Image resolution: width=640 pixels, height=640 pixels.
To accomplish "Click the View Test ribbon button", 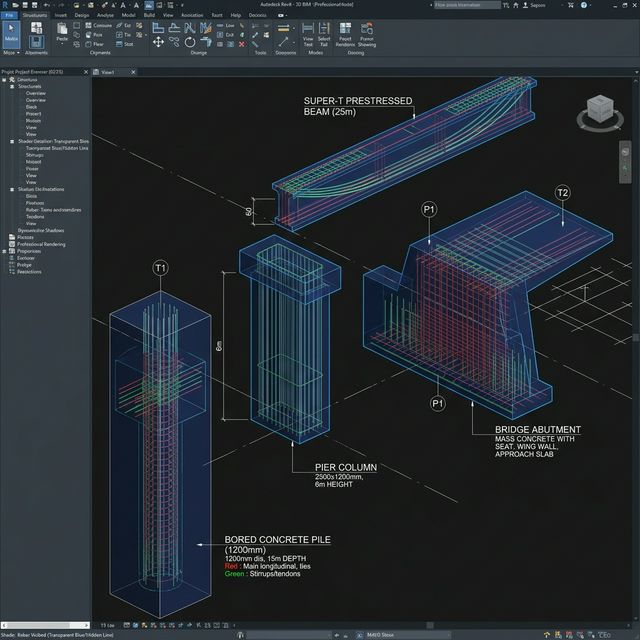I will (x=308, y=34).
